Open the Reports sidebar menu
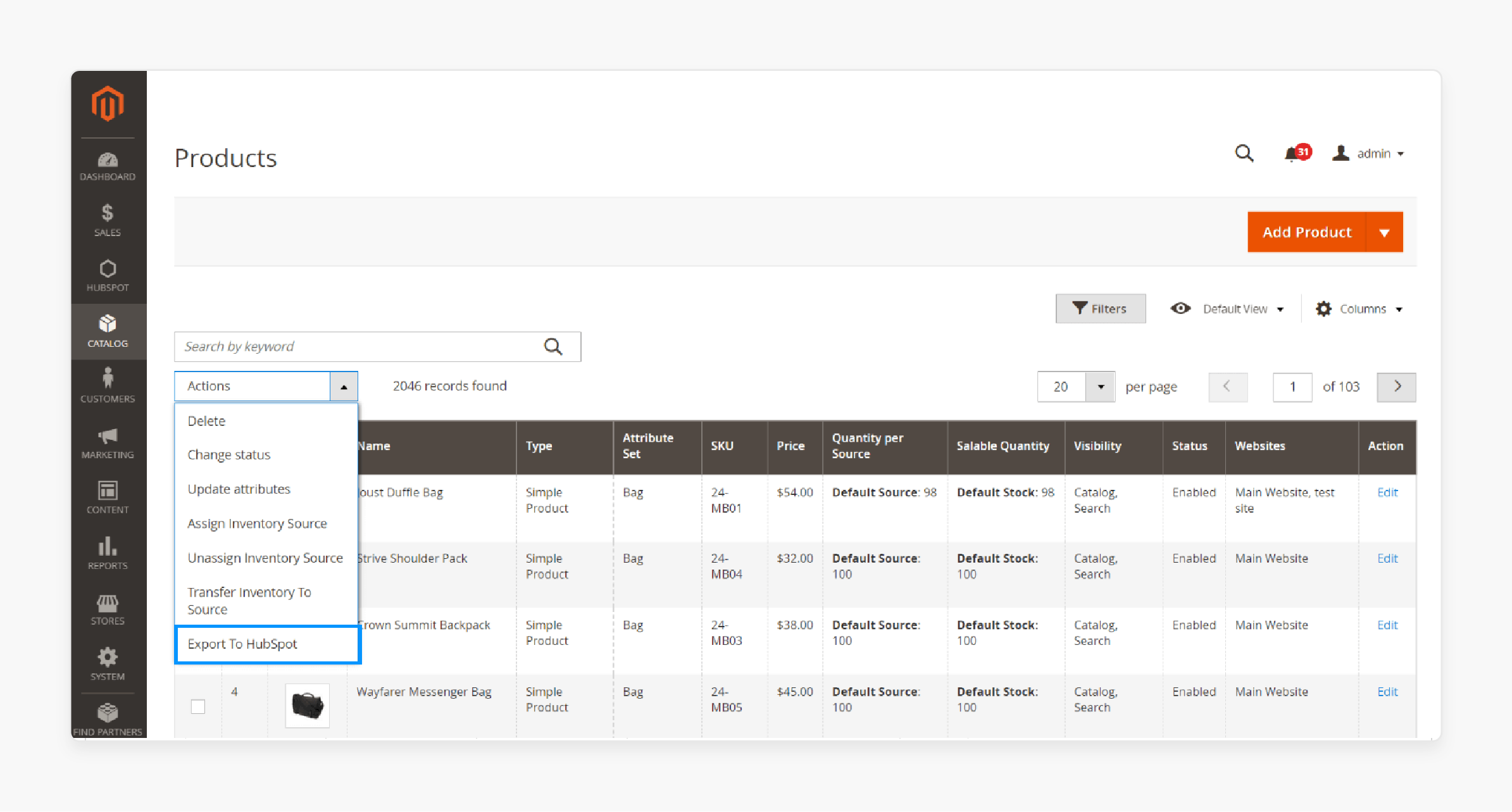 [x=108, y=553]
